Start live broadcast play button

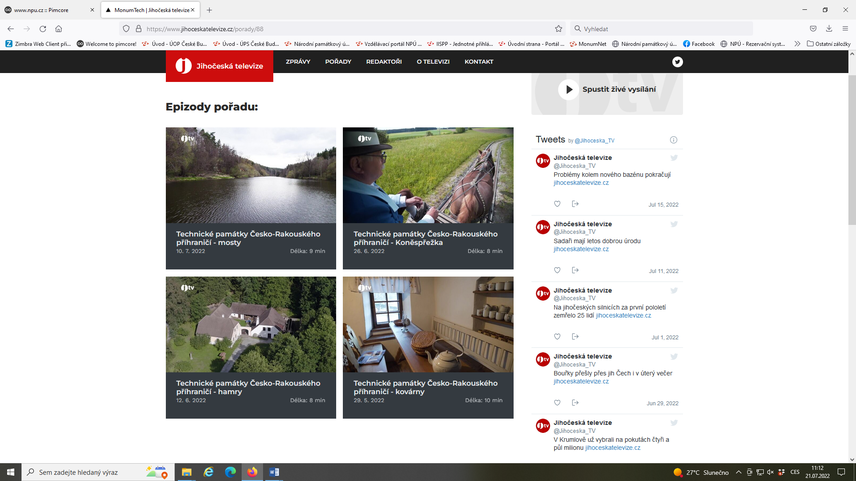point(568,90)
